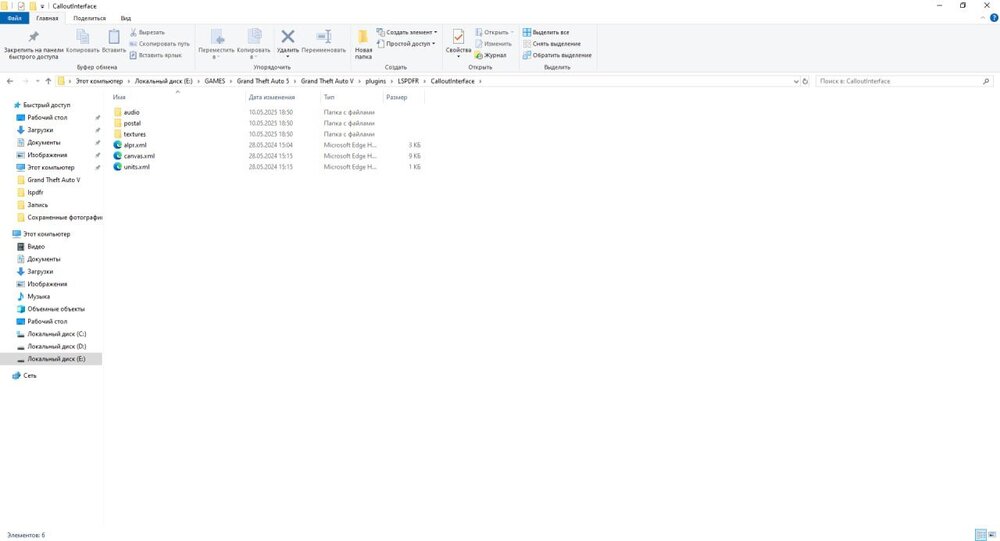Sort by Имя column header
This screenshot has height=541, width=1000.
(x=119, y=97)
